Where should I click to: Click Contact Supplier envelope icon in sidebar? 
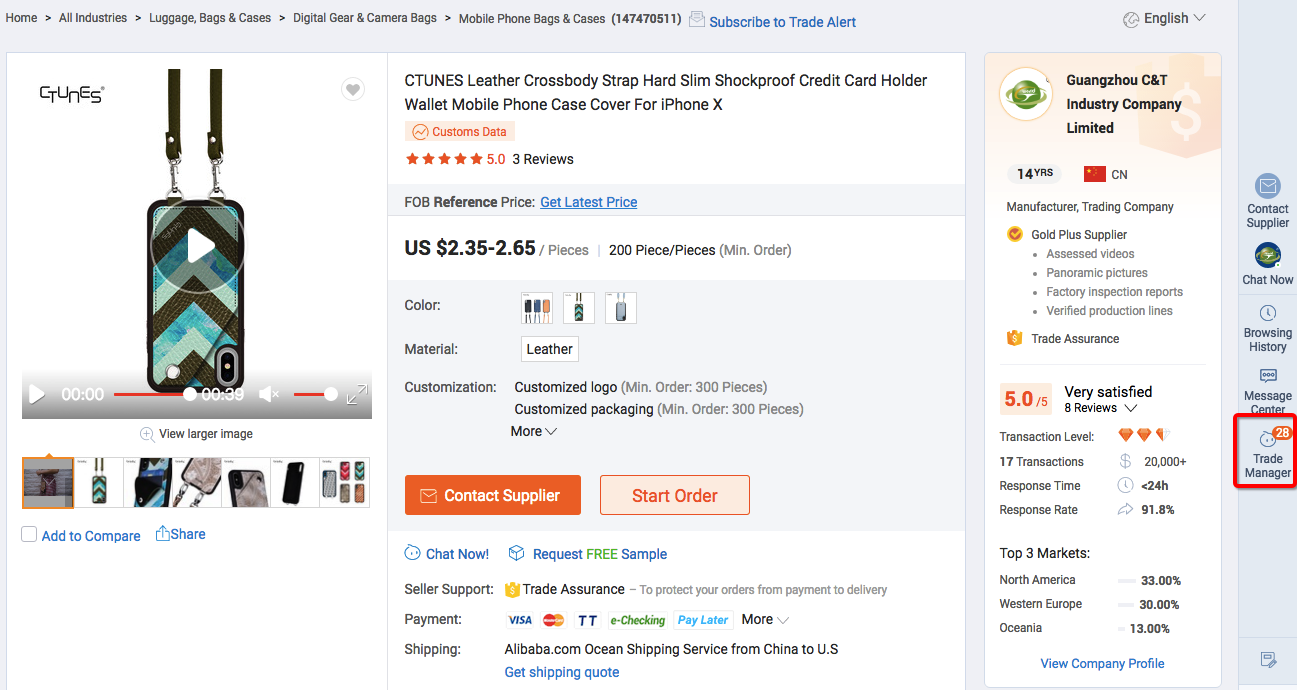point(1268,186)
